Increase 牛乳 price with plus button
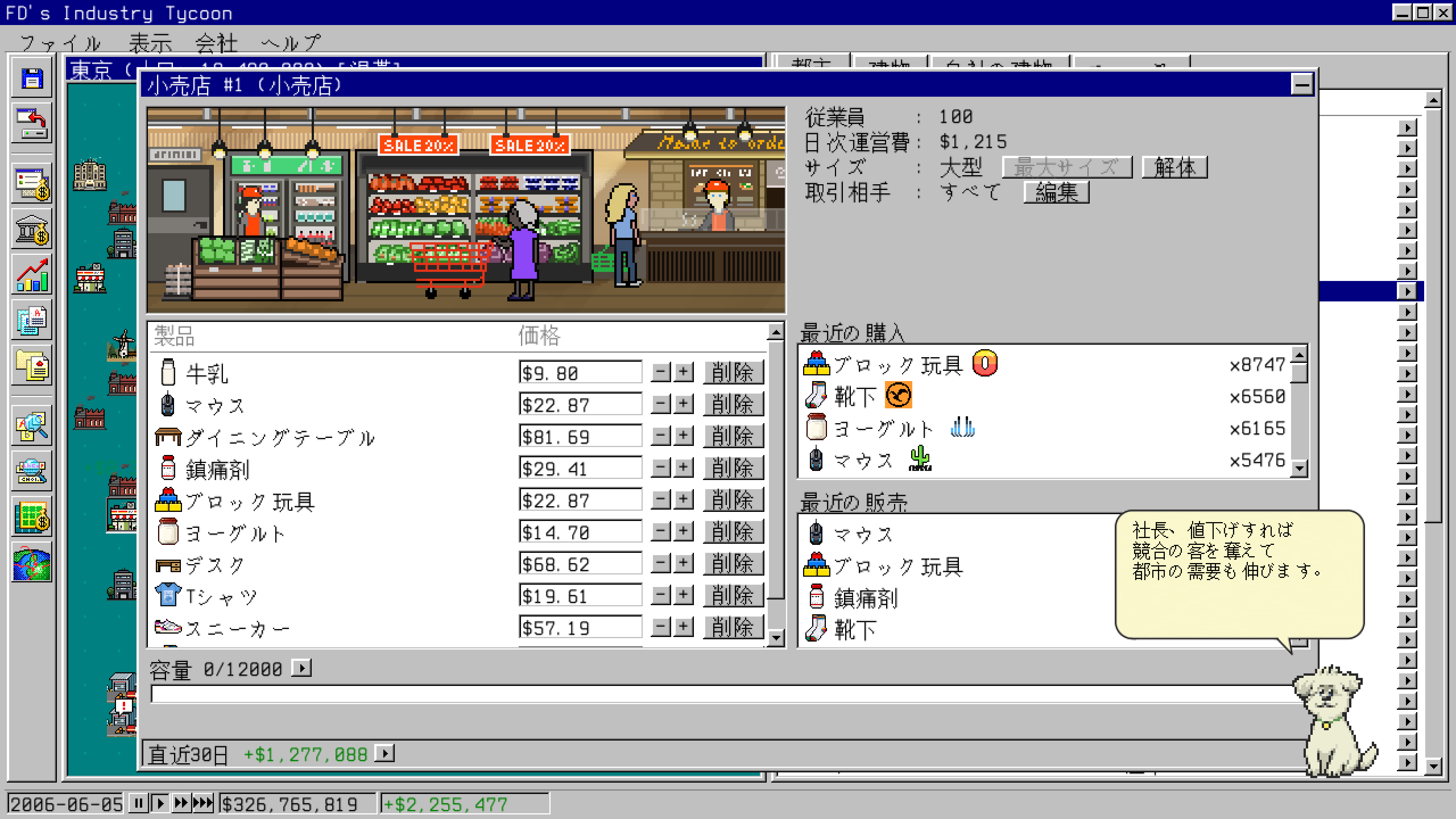 point(684,372)
